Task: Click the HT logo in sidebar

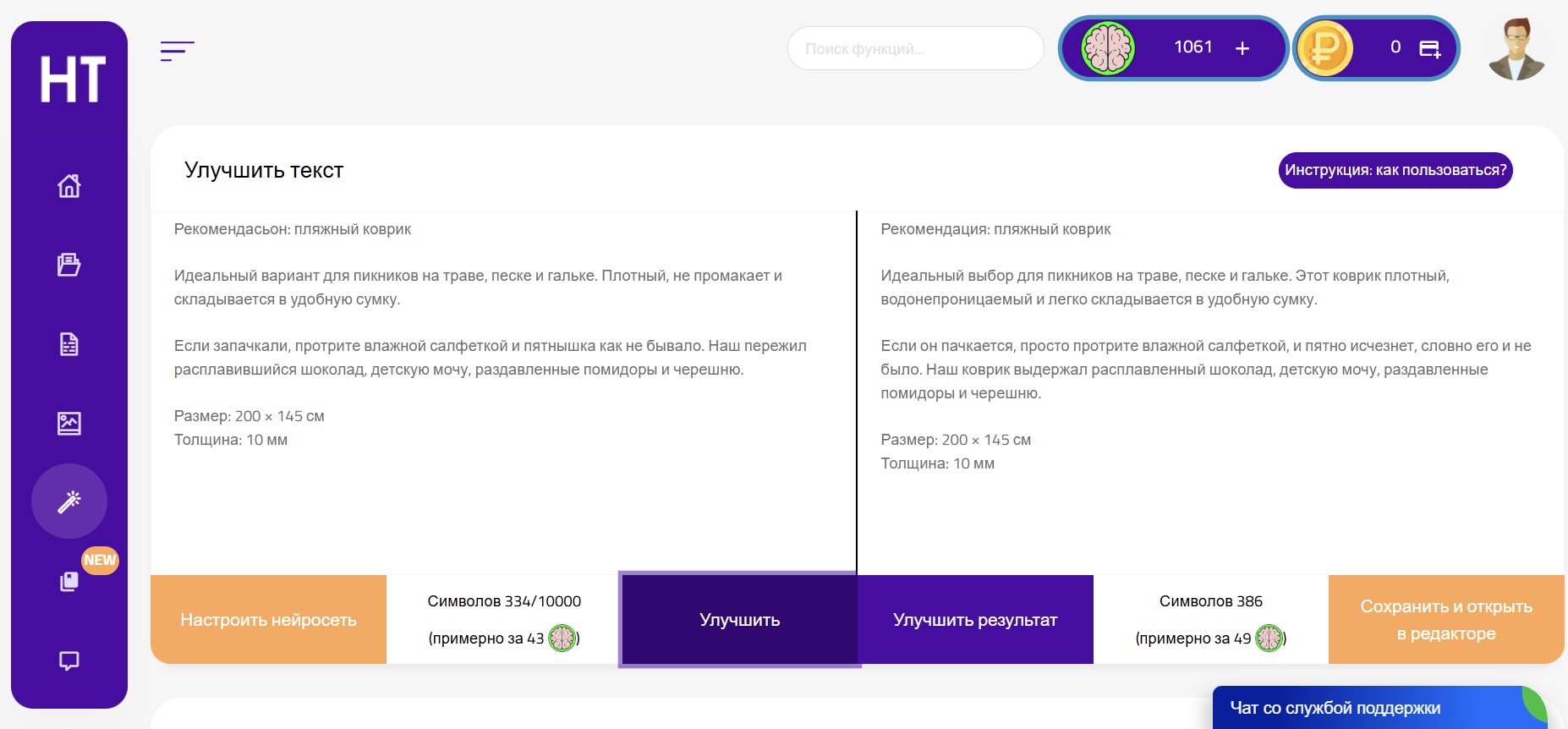Action: pyautogui.click(x=72, y=79)
